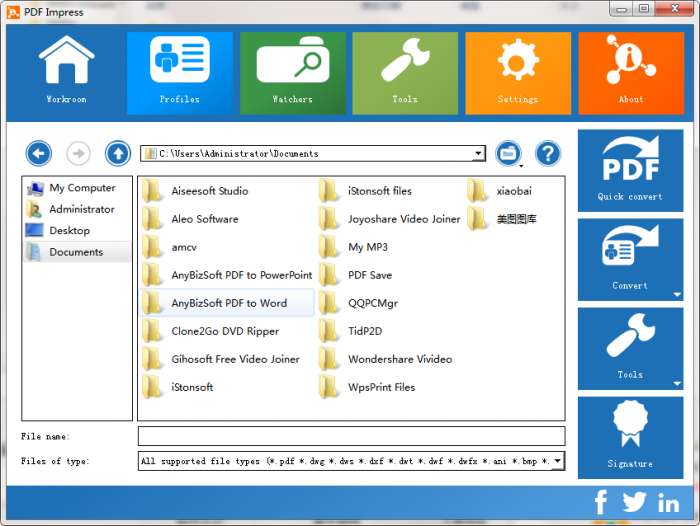Open the help question mark icon
The width and height of the screenshot is (700, 526).
(548, 154)
